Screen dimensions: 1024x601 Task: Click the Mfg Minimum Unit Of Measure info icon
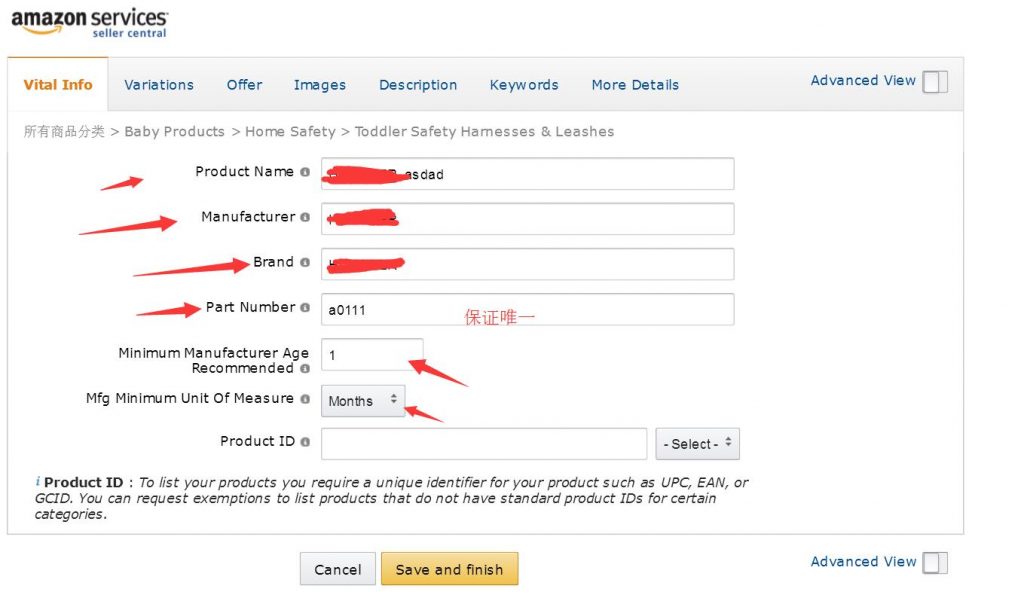(305, 398)
